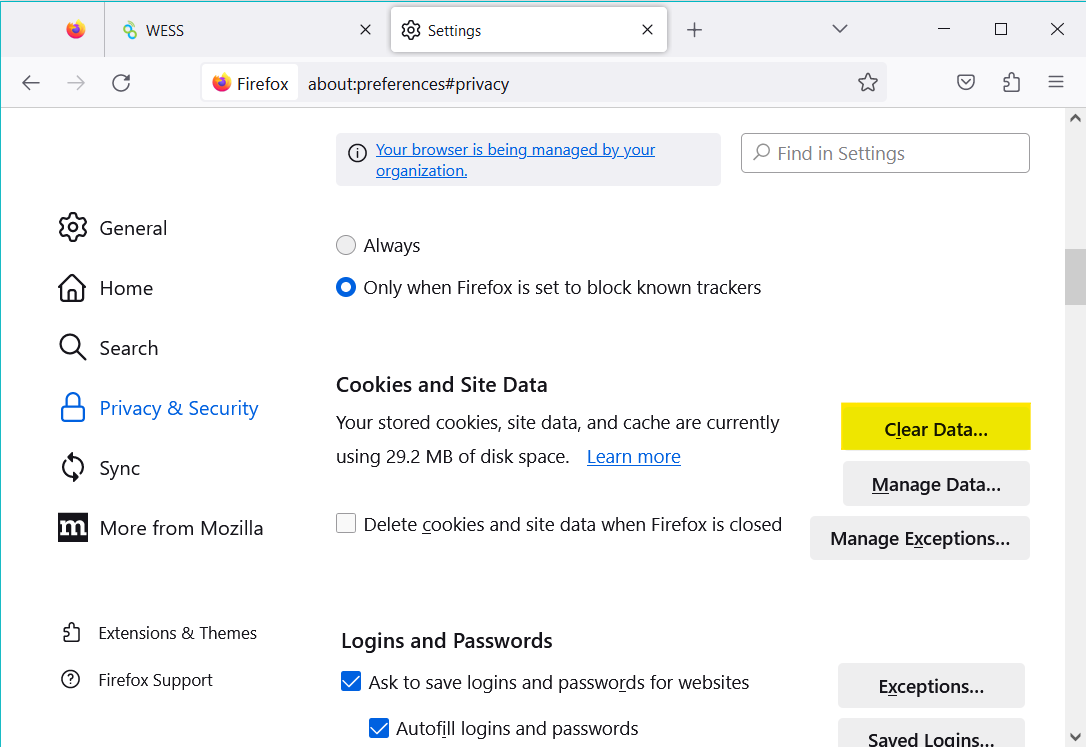This screenshot has height=747, width=1086.
Task: Click the Clear Data... button
Action: 936,426
